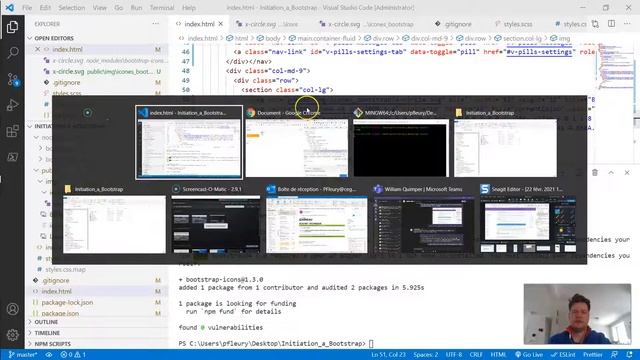
Task: Open the Search view in activity bar
Action: point(12,53)
